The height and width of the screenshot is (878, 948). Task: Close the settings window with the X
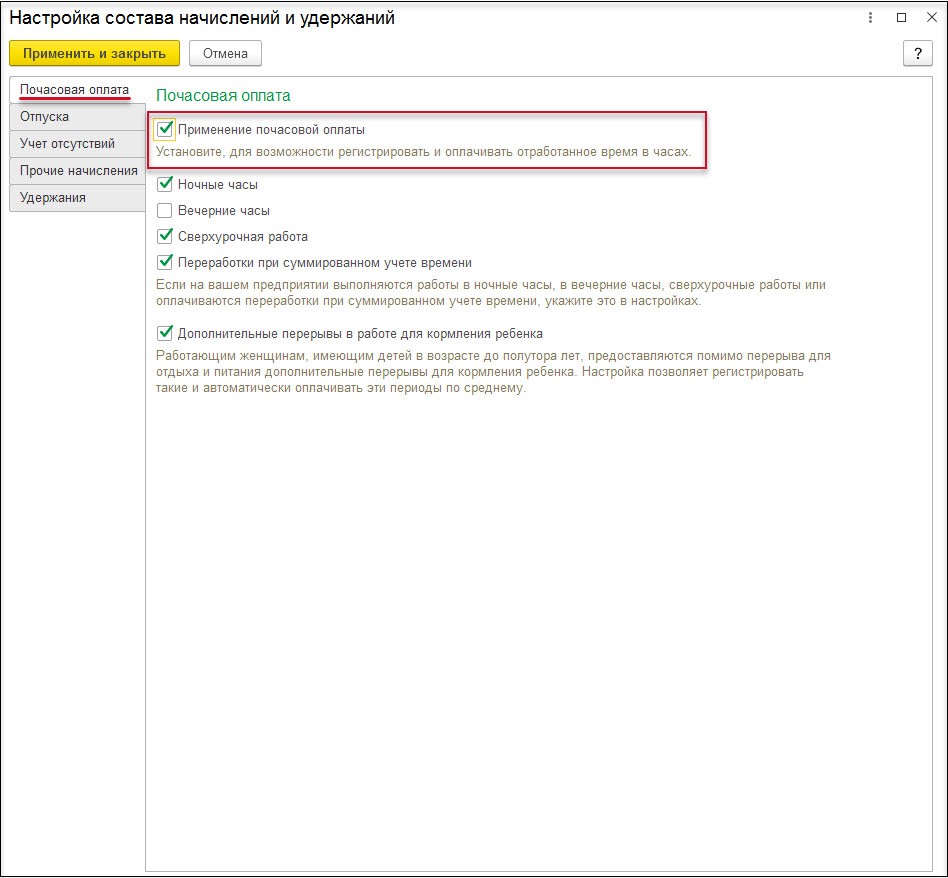(x=932, y=18)
